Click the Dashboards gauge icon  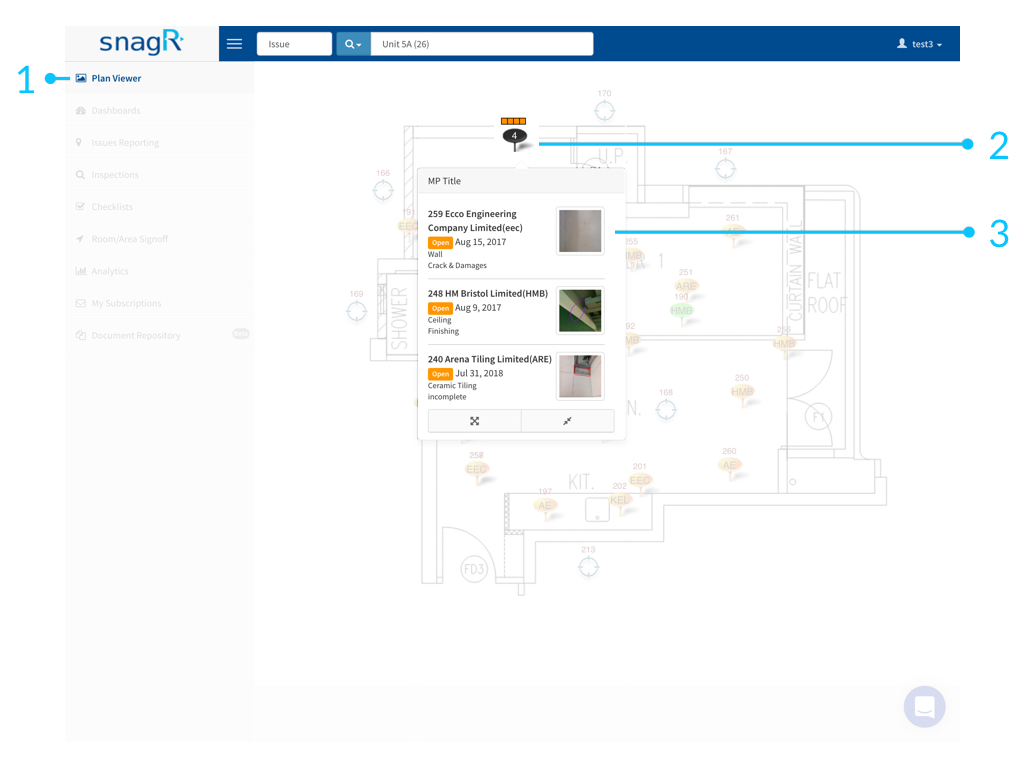tap(81, 110)
